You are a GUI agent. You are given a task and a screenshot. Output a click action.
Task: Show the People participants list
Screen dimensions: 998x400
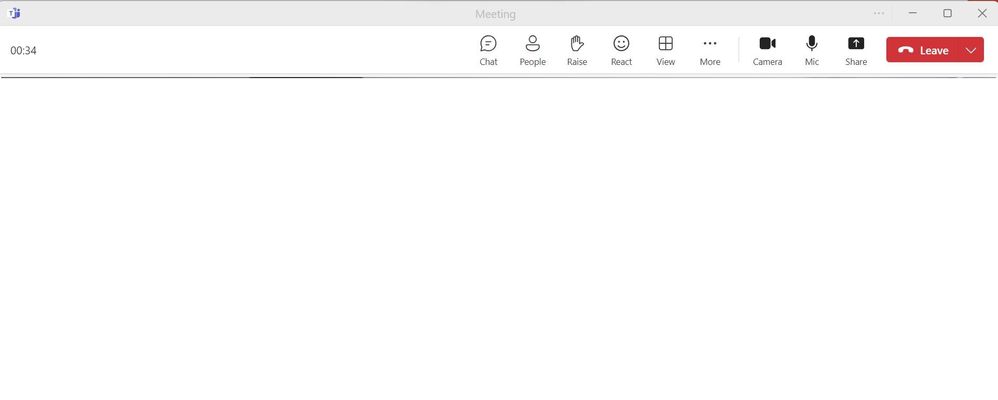[533, 50]
